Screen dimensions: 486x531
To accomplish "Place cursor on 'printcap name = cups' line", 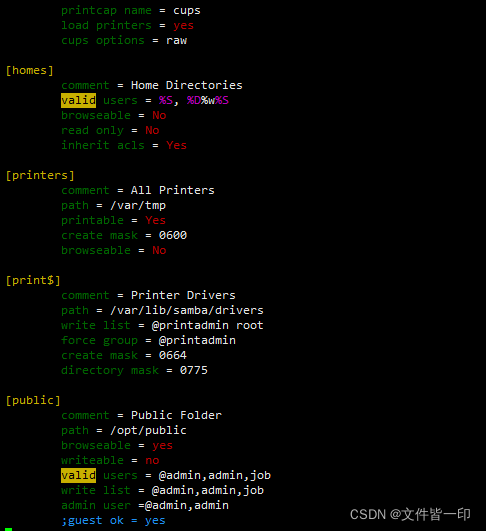I will coord(131,10).
